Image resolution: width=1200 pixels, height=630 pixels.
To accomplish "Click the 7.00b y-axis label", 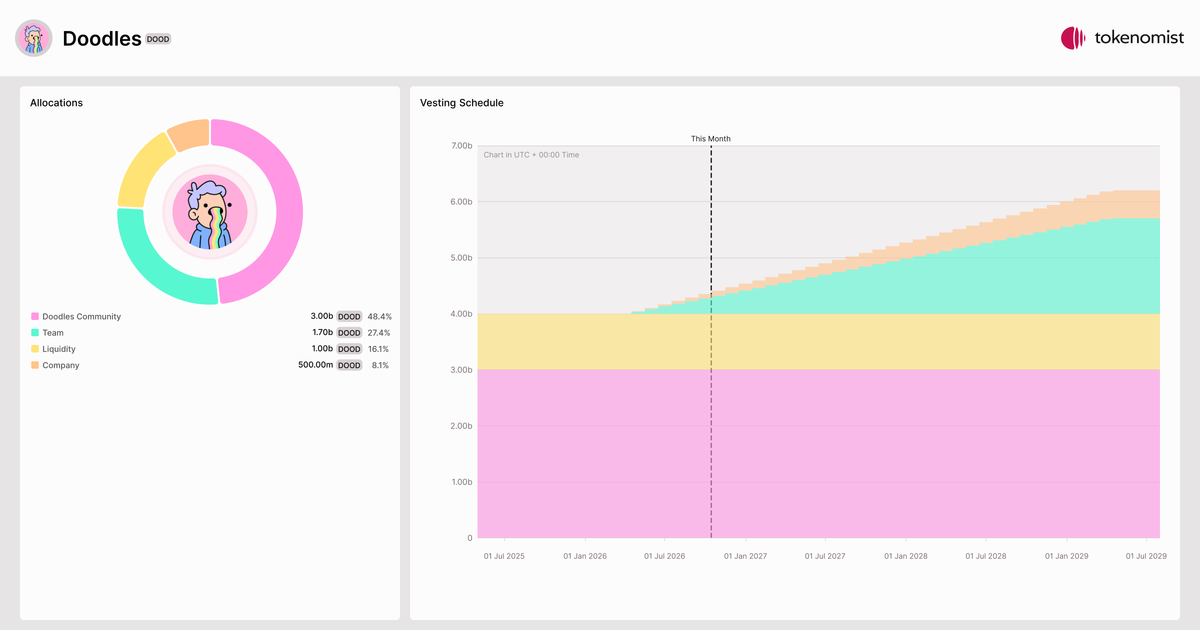I will (x=460, y=146).
